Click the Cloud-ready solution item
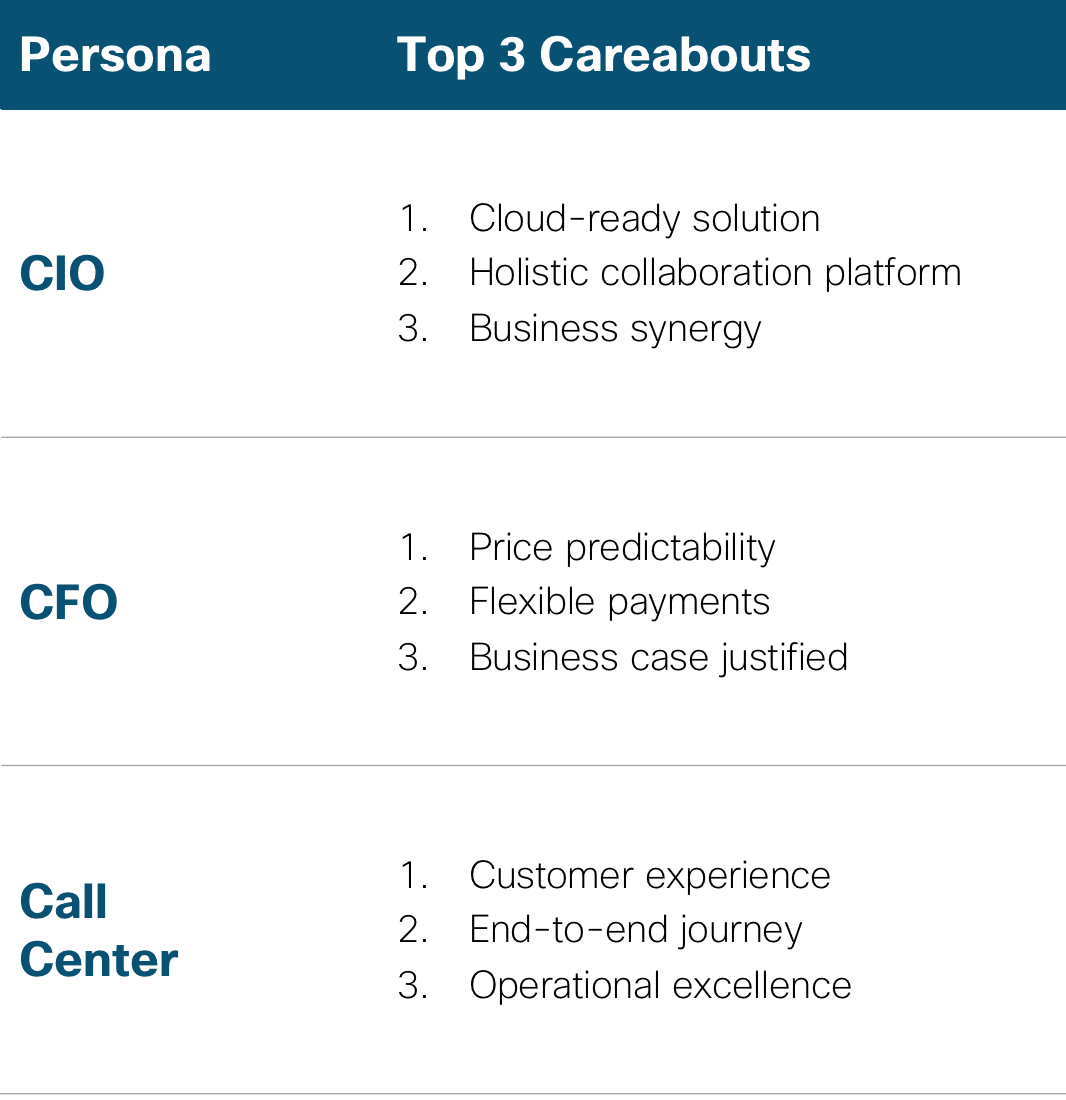1066x1100 pixels. [x=645, y=218]
